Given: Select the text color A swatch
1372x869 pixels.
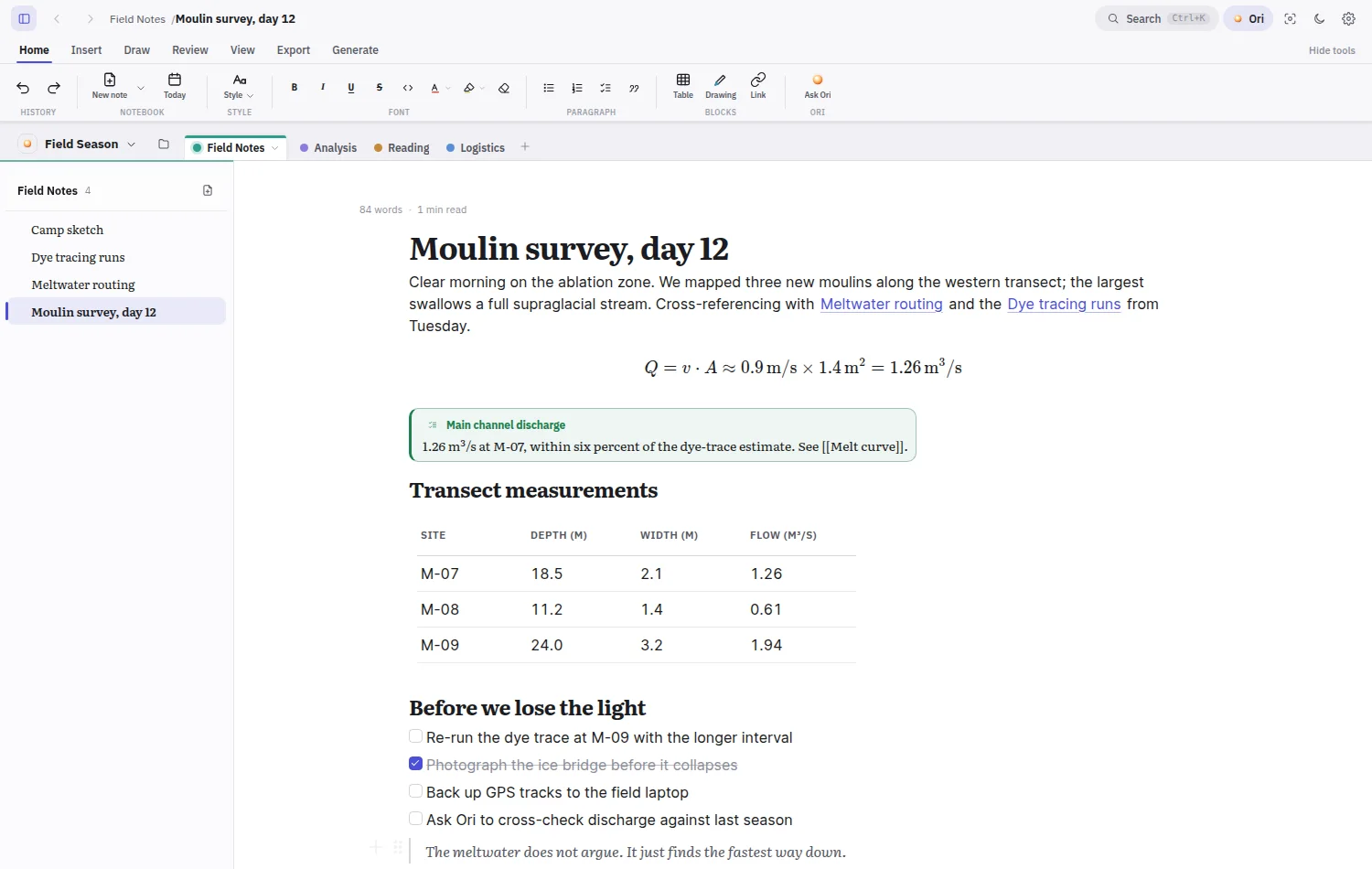Looking at the screenshot, I should (x=434, y=88).
